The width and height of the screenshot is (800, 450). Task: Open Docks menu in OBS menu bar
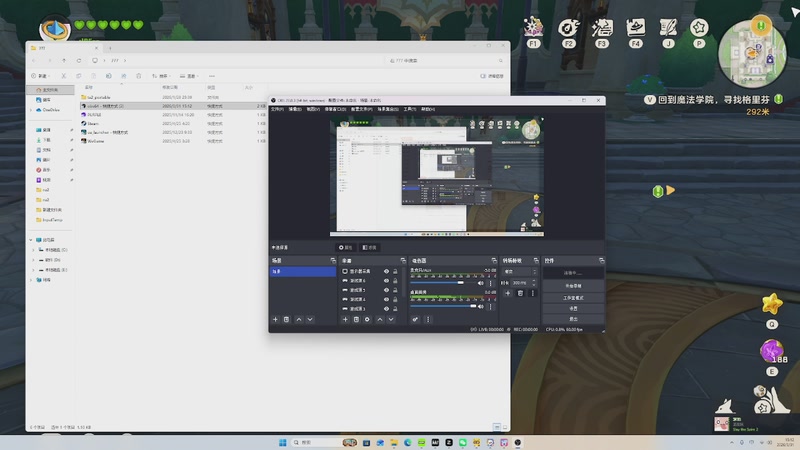click(x=334, y=109)
